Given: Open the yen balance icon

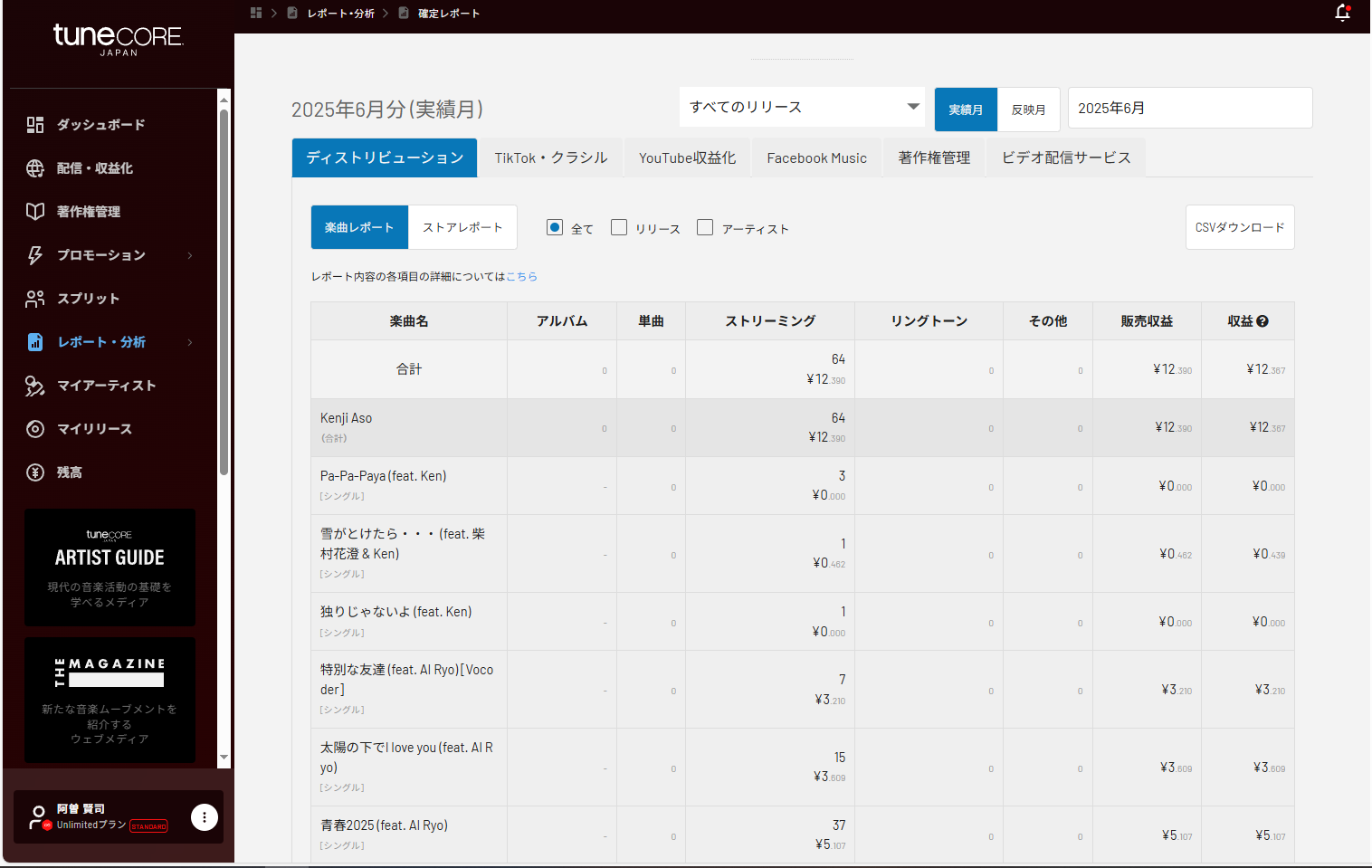Looking at the screenshot, I should click(x=35, y=472).
